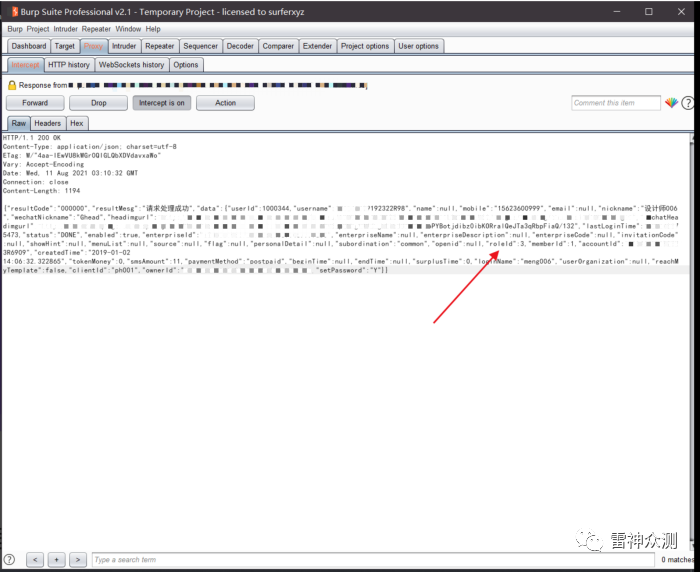Switch to the Dashboard tab

coord(29,46)
